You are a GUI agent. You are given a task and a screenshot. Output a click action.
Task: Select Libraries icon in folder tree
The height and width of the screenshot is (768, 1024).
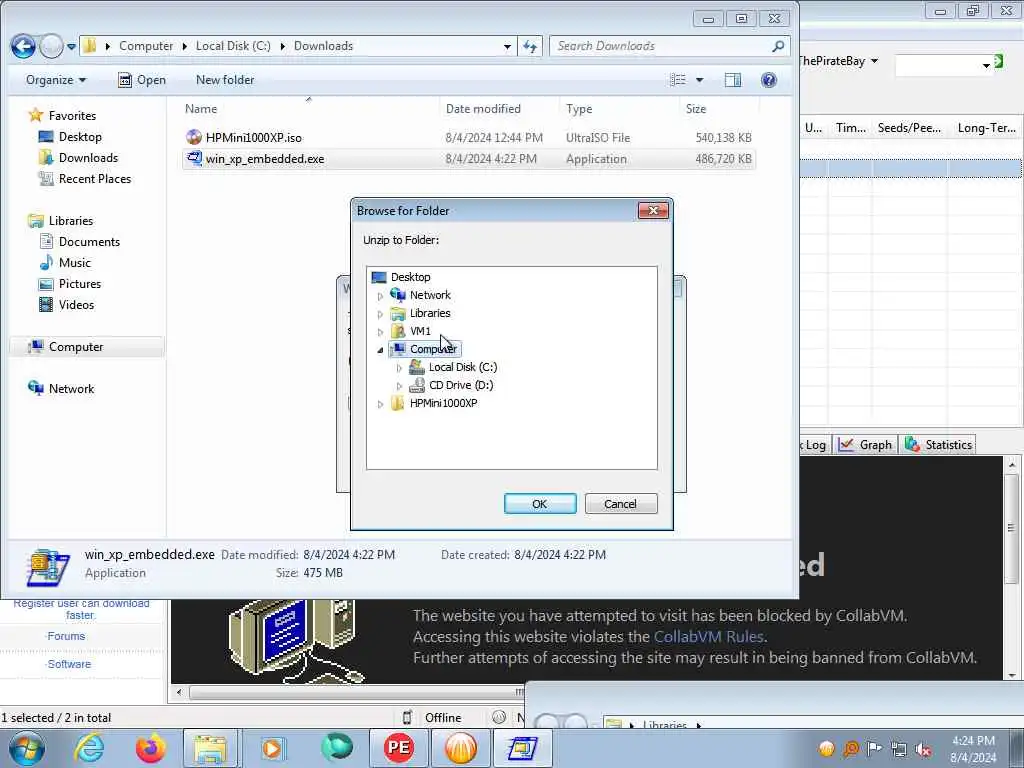[398, 313]
